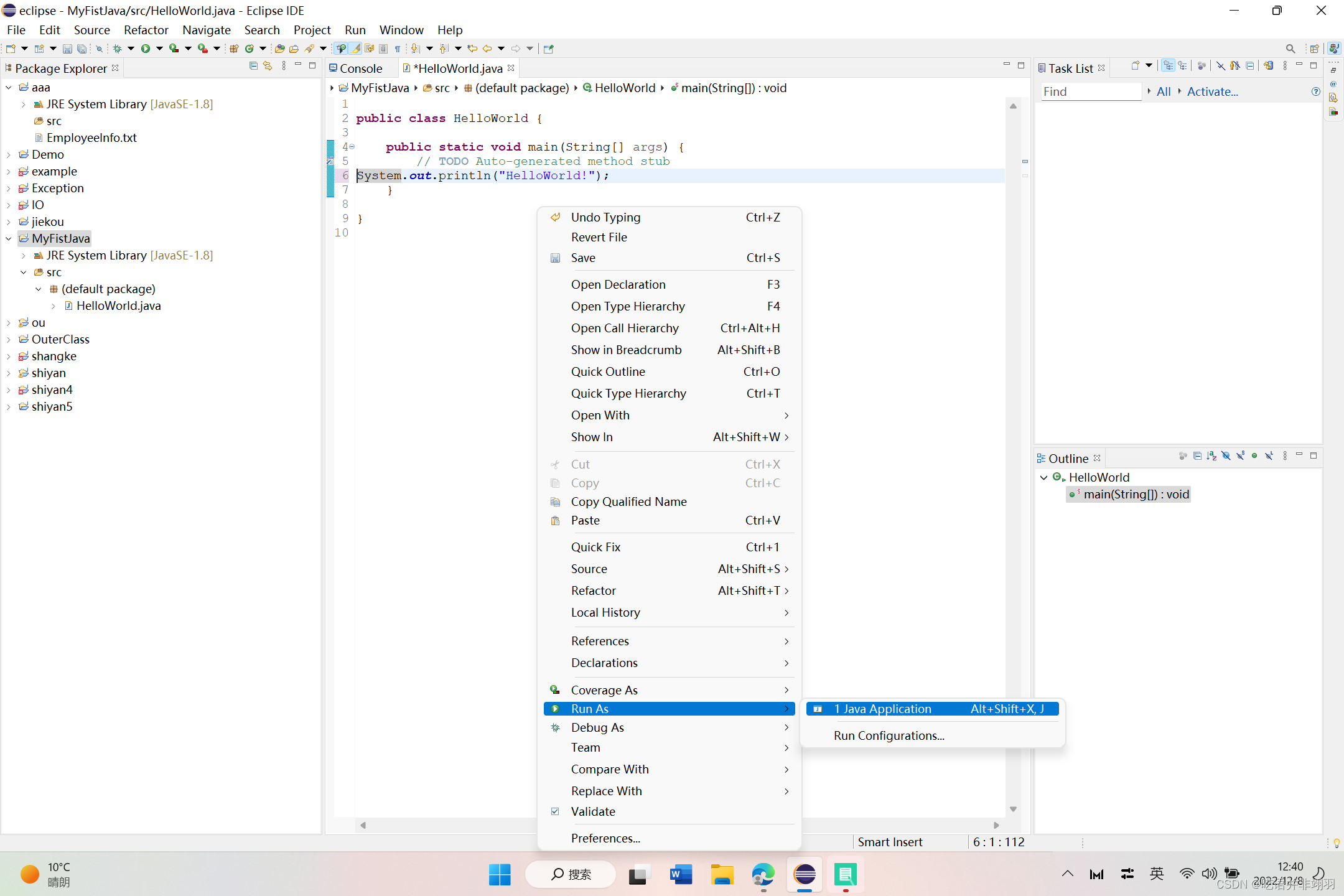Open the Run button dropdown arrow
The width and height of the screenshot is (1344, 896).
click(x=160, y=49)
